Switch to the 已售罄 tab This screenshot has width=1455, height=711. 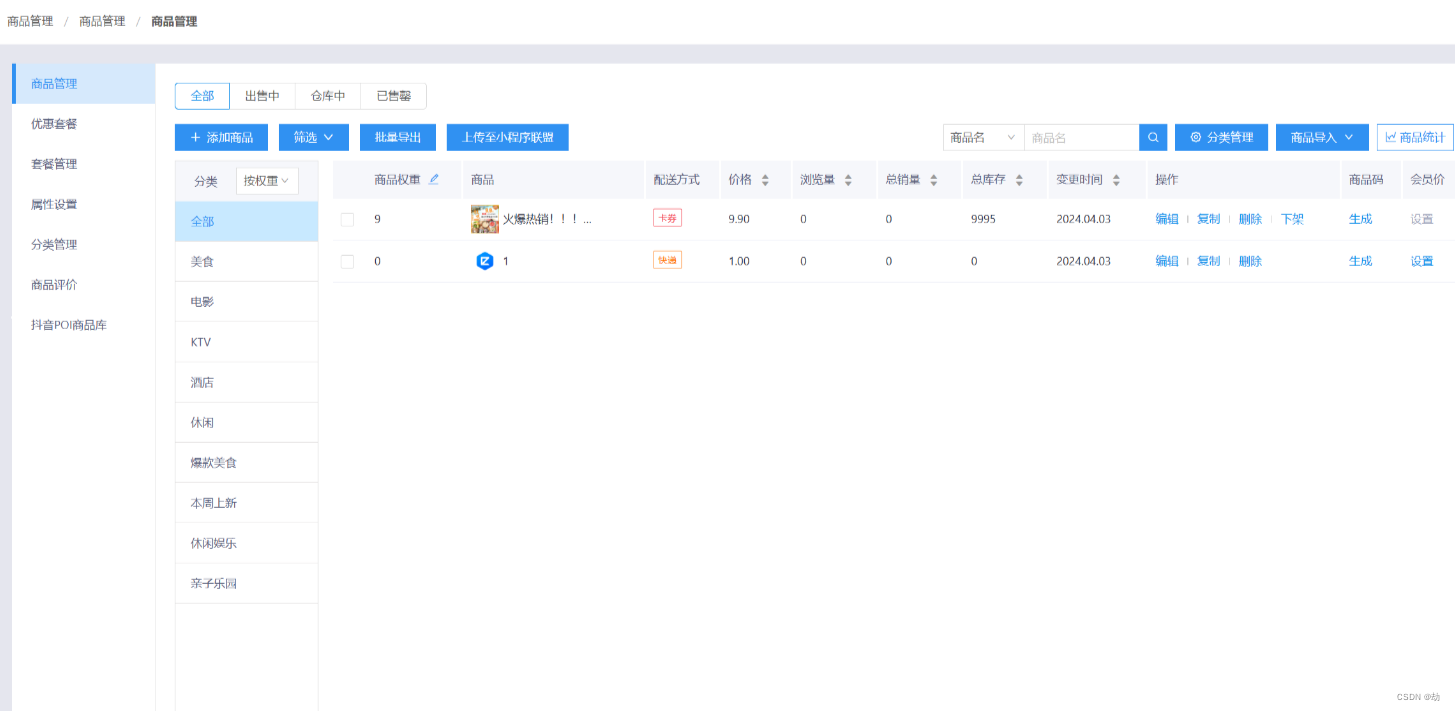393,96
